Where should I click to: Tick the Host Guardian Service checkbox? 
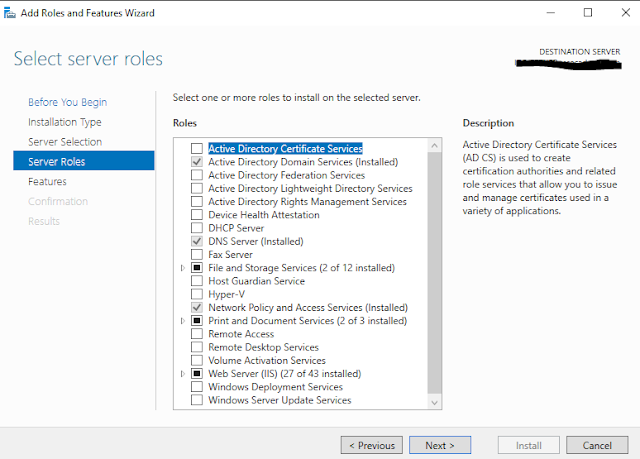tap(197, 281)
